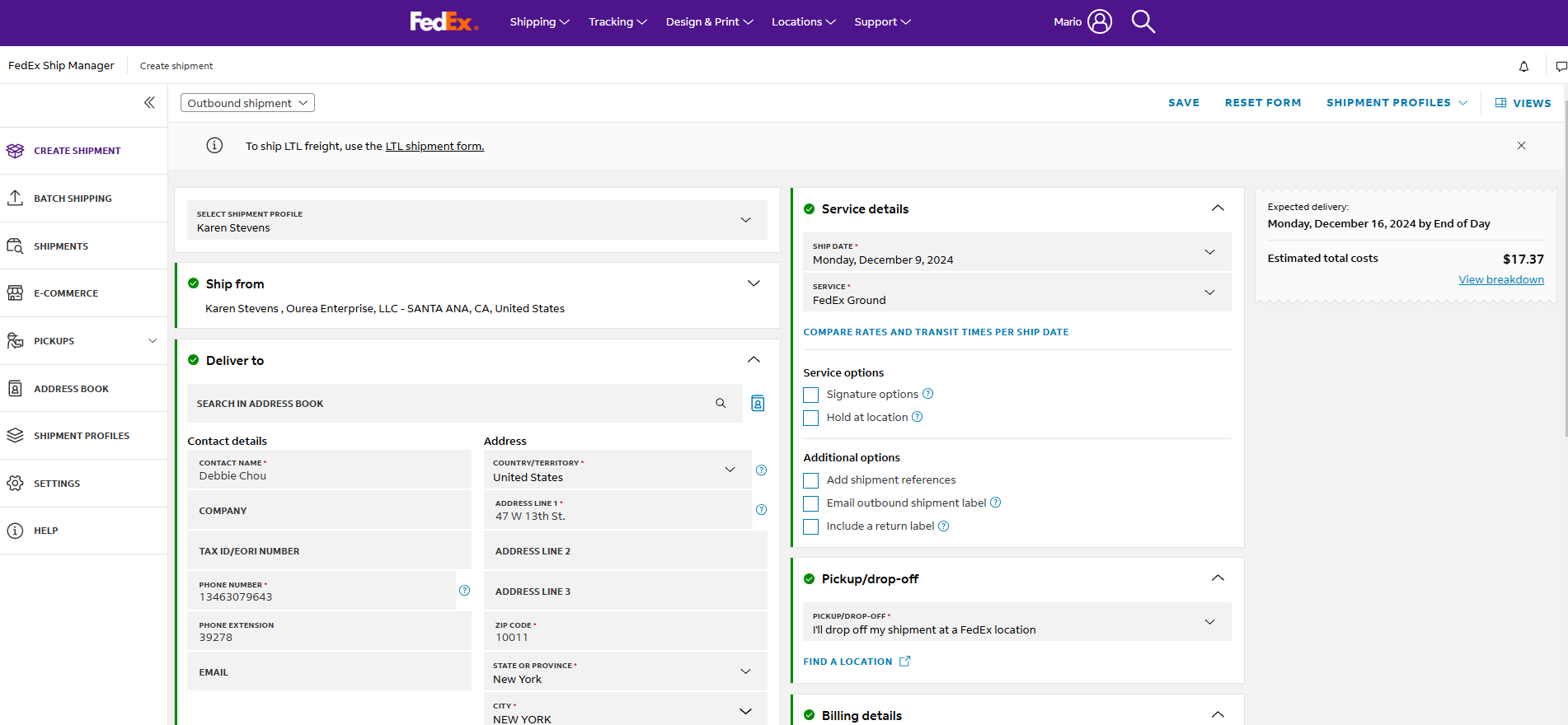Image resolution: width=1568 pixels, height=725 pixels.
Task: Click the Address Book sidebar icon
Action: click(x=15, y=389)
